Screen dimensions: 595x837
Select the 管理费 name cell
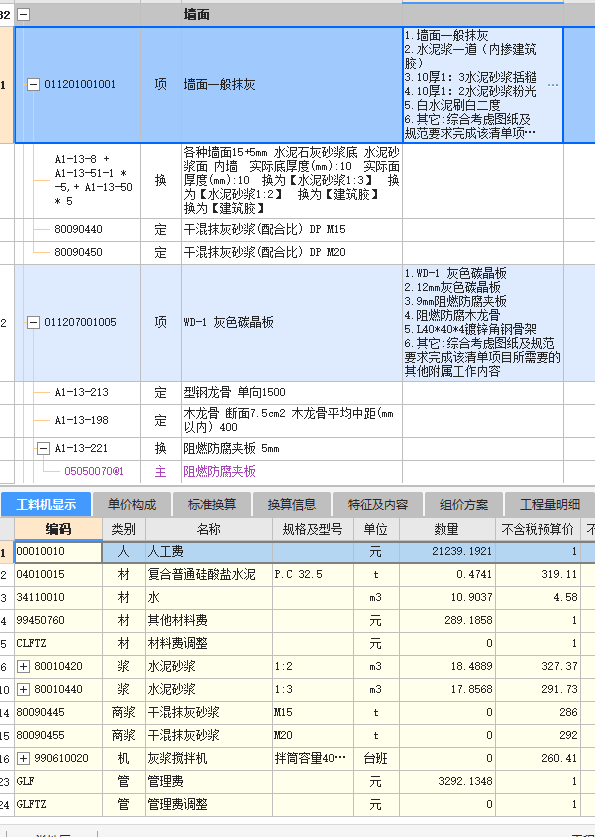[209, 781]
